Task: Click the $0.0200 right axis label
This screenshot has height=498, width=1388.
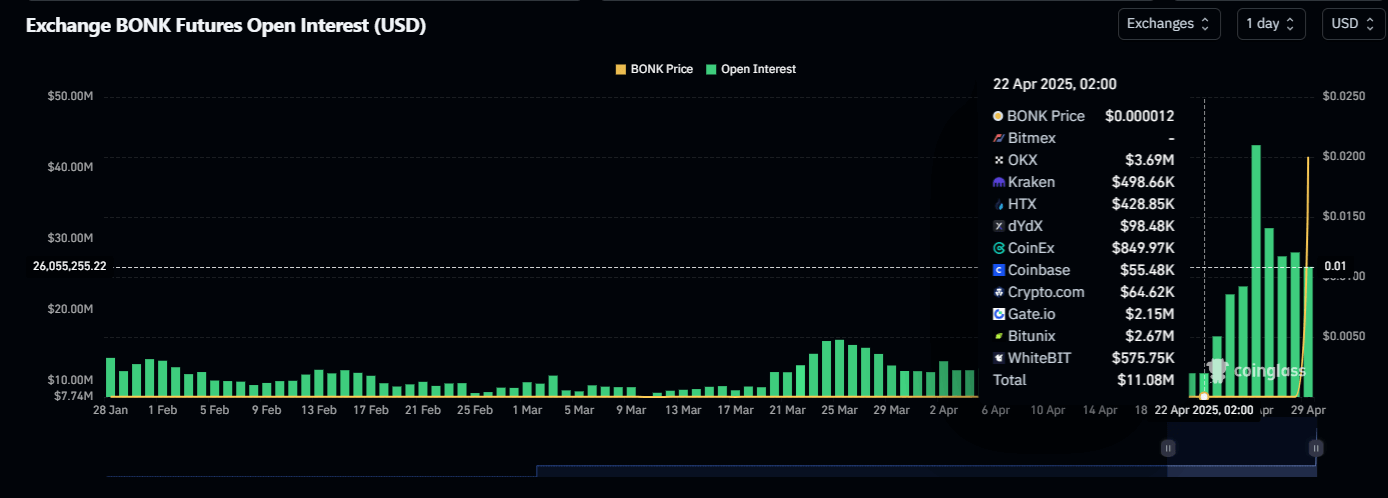Action: [x=1343, y=156]
